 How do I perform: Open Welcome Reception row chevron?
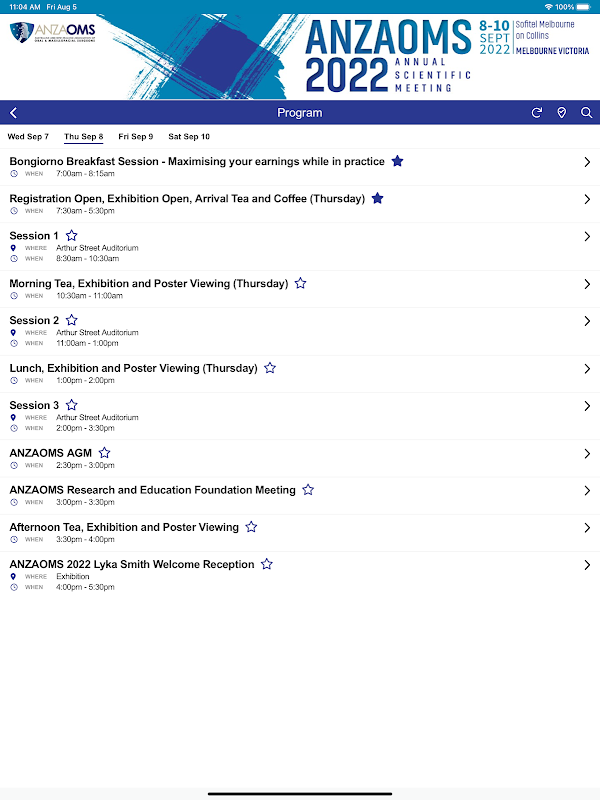(587, 565)
